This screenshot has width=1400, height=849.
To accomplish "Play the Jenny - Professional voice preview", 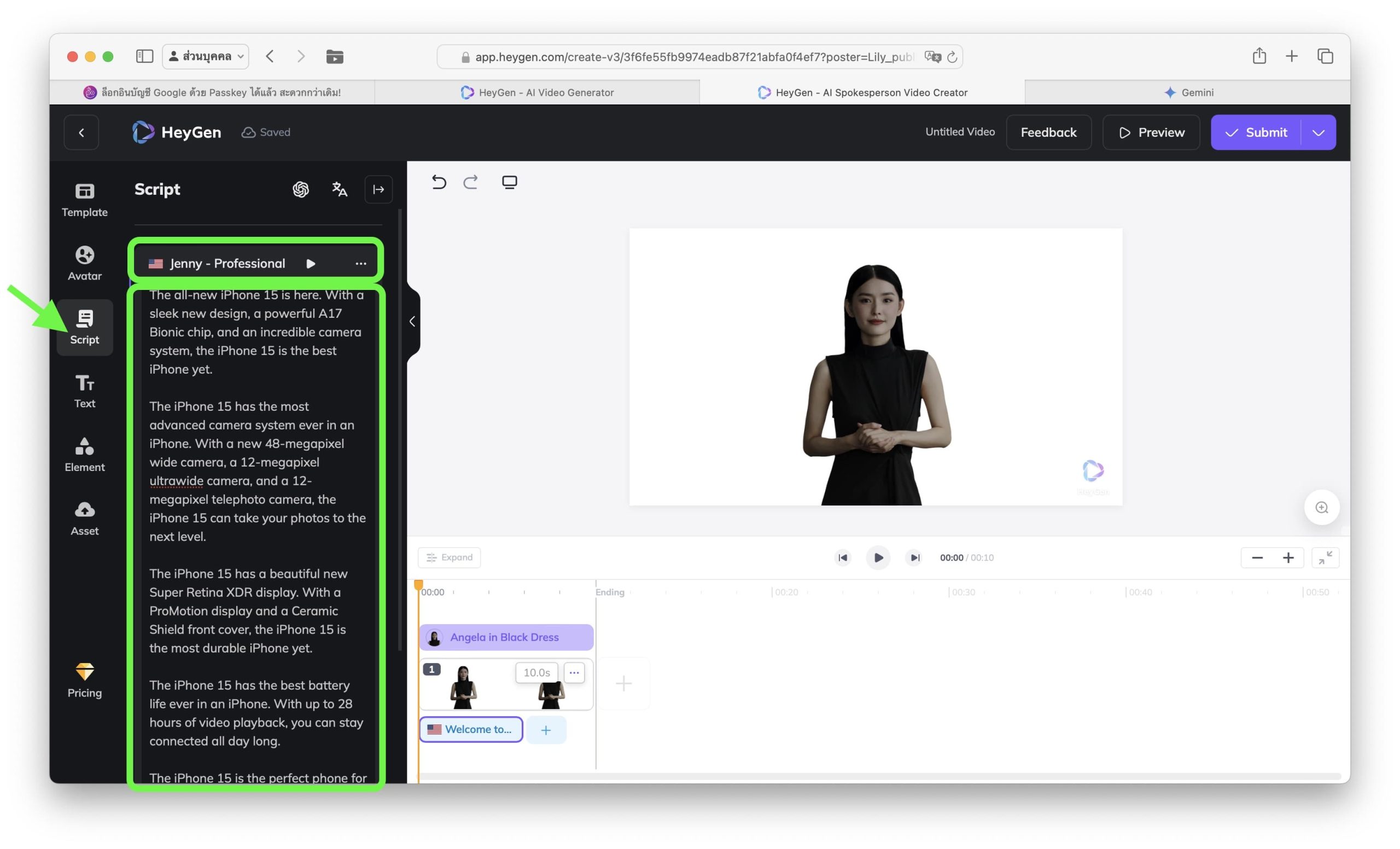I will pyautogui.click(x=310, y=264).
